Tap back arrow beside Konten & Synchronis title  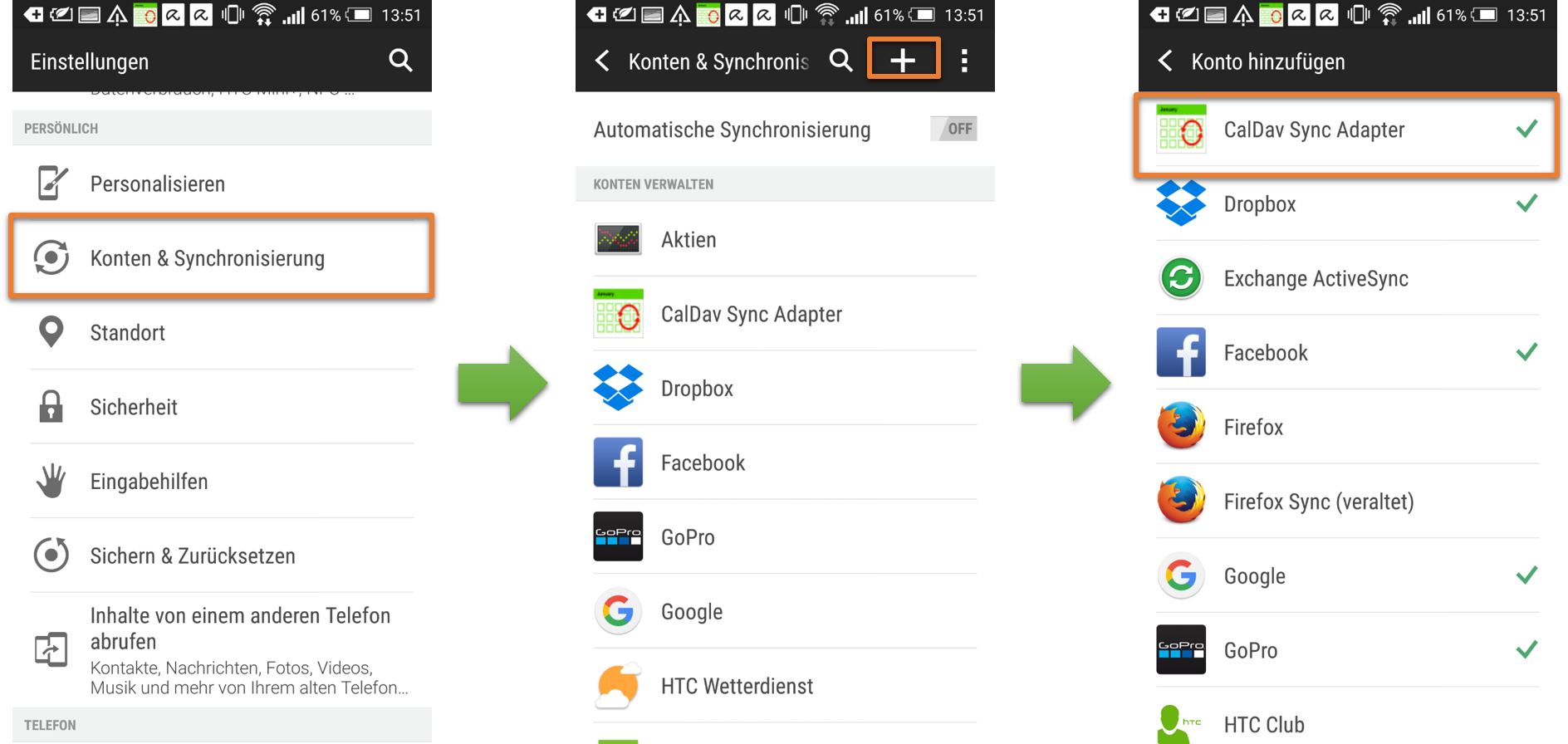pos(602,61)
